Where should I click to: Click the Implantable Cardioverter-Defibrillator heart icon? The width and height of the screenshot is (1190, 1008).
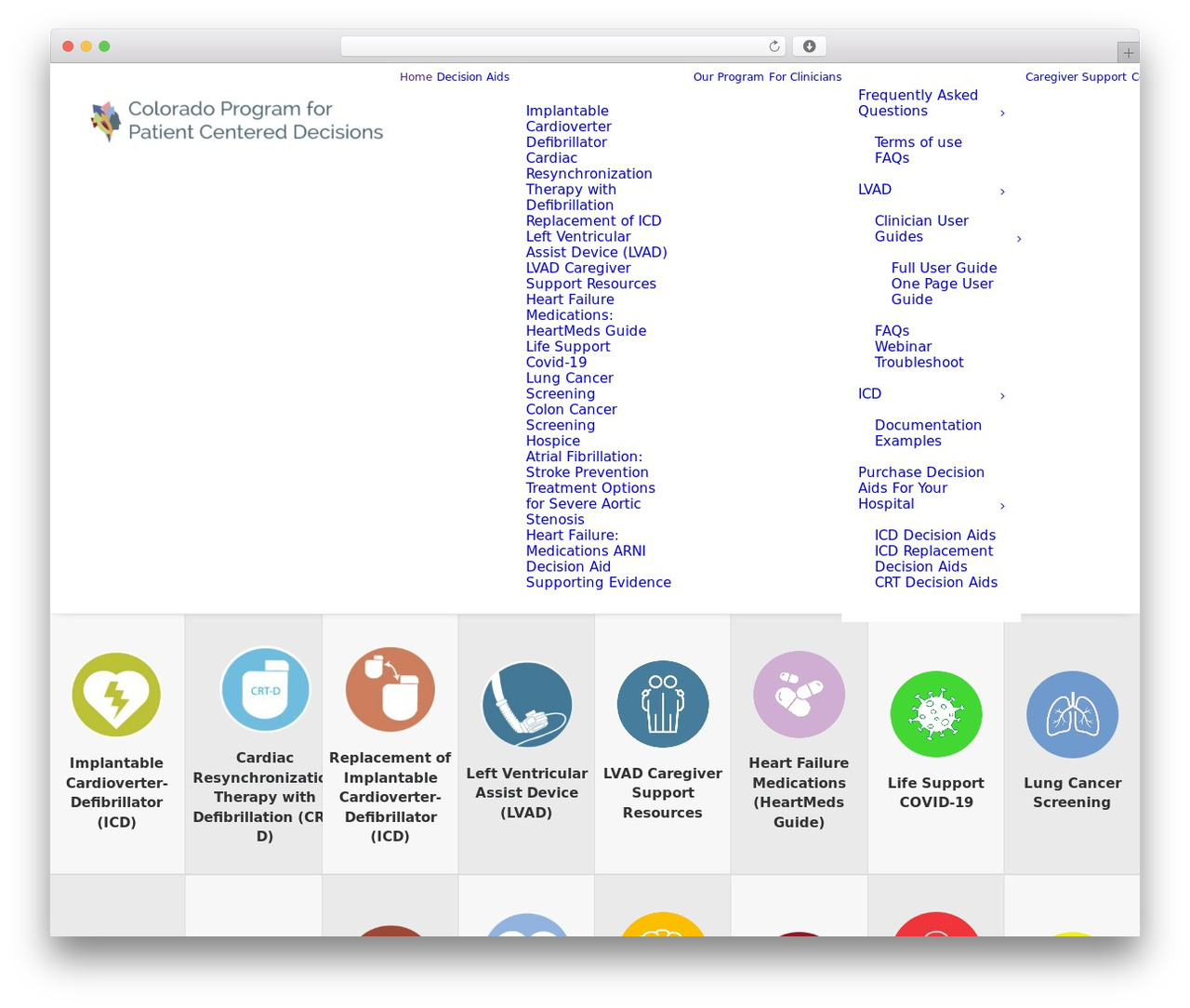[x=116, y=695]
